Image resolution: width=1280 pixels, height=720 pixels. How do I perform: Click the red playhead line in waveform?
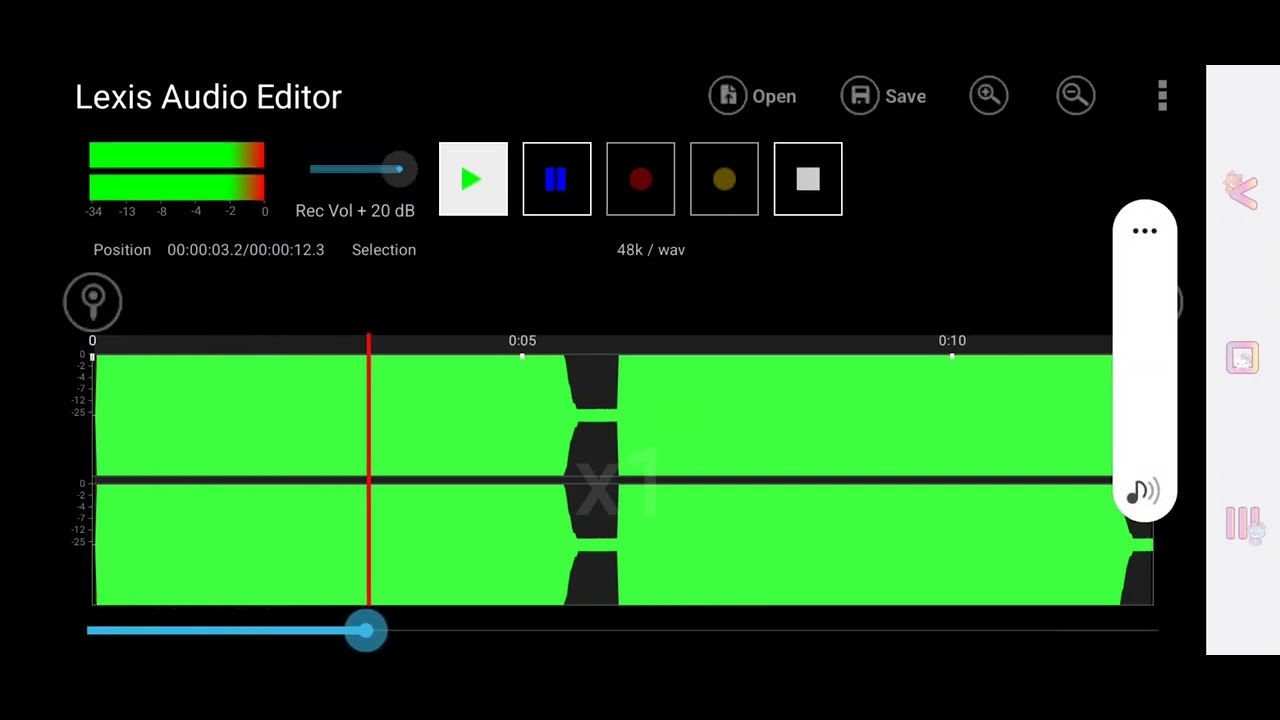(368, 470)
